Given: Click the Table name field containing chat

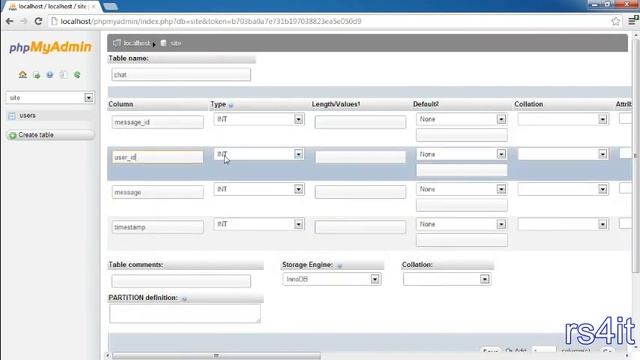Looking at the screenshot, I should (x=181, y=75).
